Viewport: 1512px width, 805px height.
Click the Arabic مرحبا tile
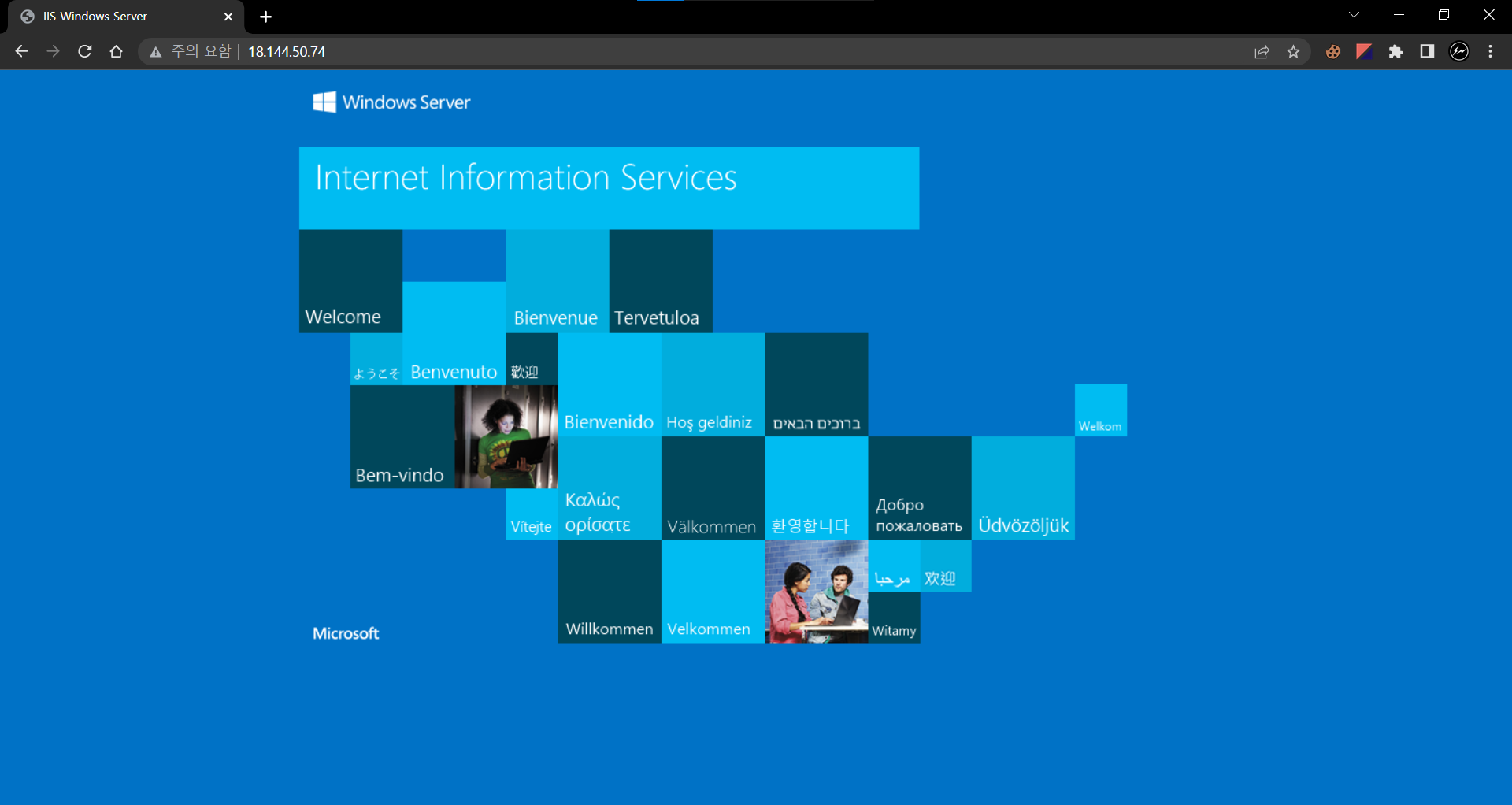894,566
